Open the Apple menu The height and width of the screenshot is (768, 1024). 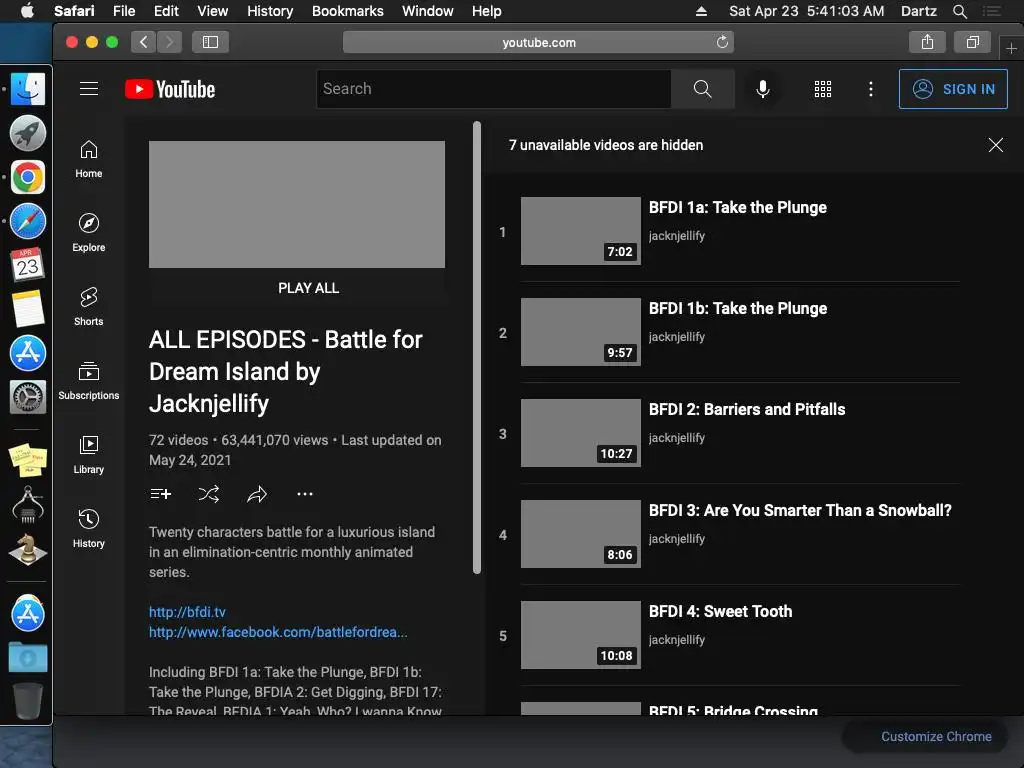pyautogui.click(x=27, y=11)
